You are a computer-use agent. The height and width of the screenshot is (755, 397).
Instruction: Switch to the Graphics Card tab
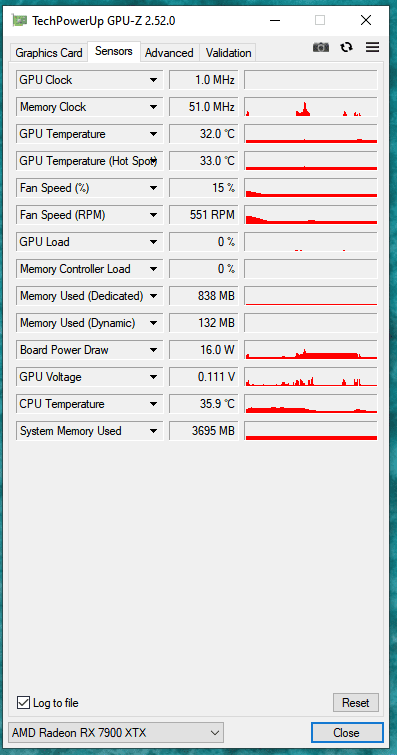[49, 52]
